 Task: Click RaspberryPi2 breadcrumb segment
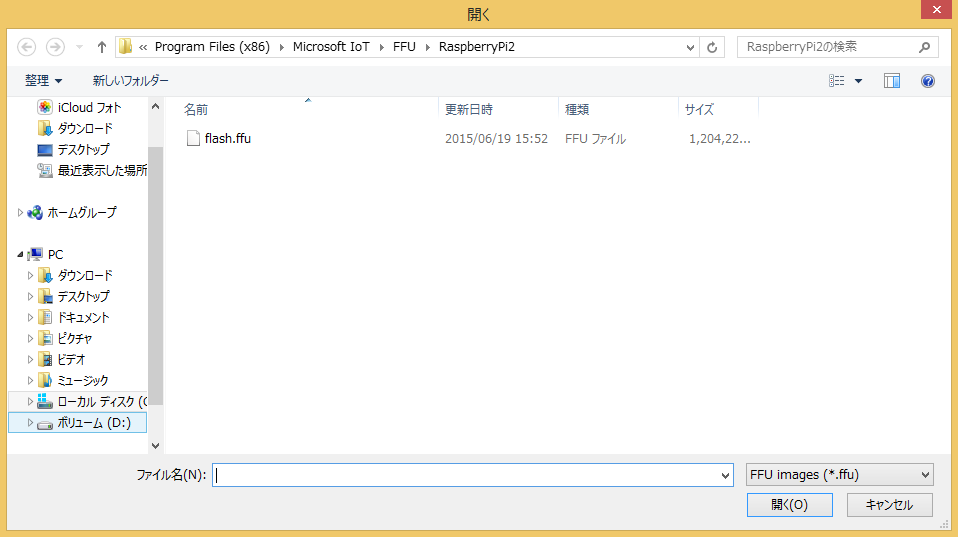(x=477, y=46)
